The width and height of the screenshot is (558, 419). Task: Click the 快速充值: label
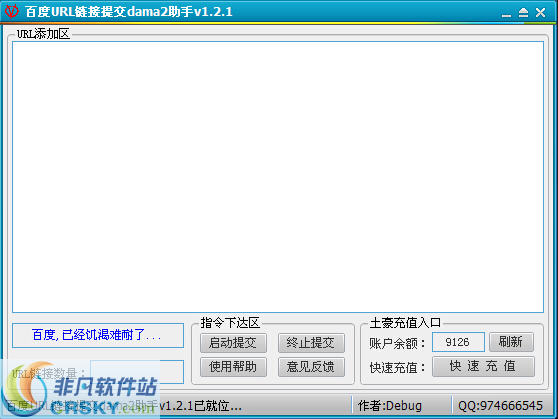pyautogui.click(x=397, y=367)
